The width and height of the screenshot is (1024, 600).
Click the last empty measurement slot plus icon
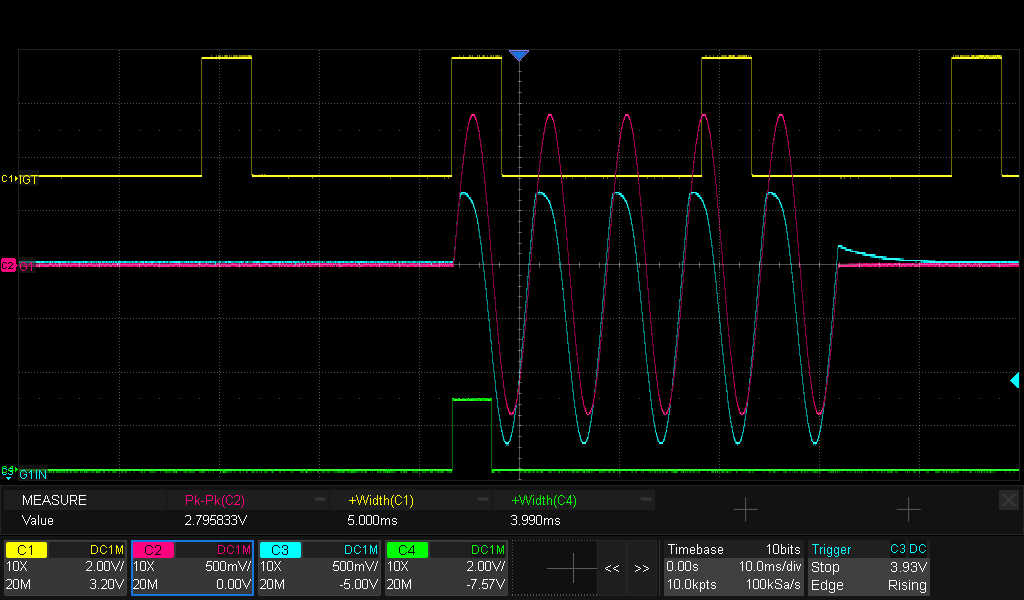click(x=908, y=510)
